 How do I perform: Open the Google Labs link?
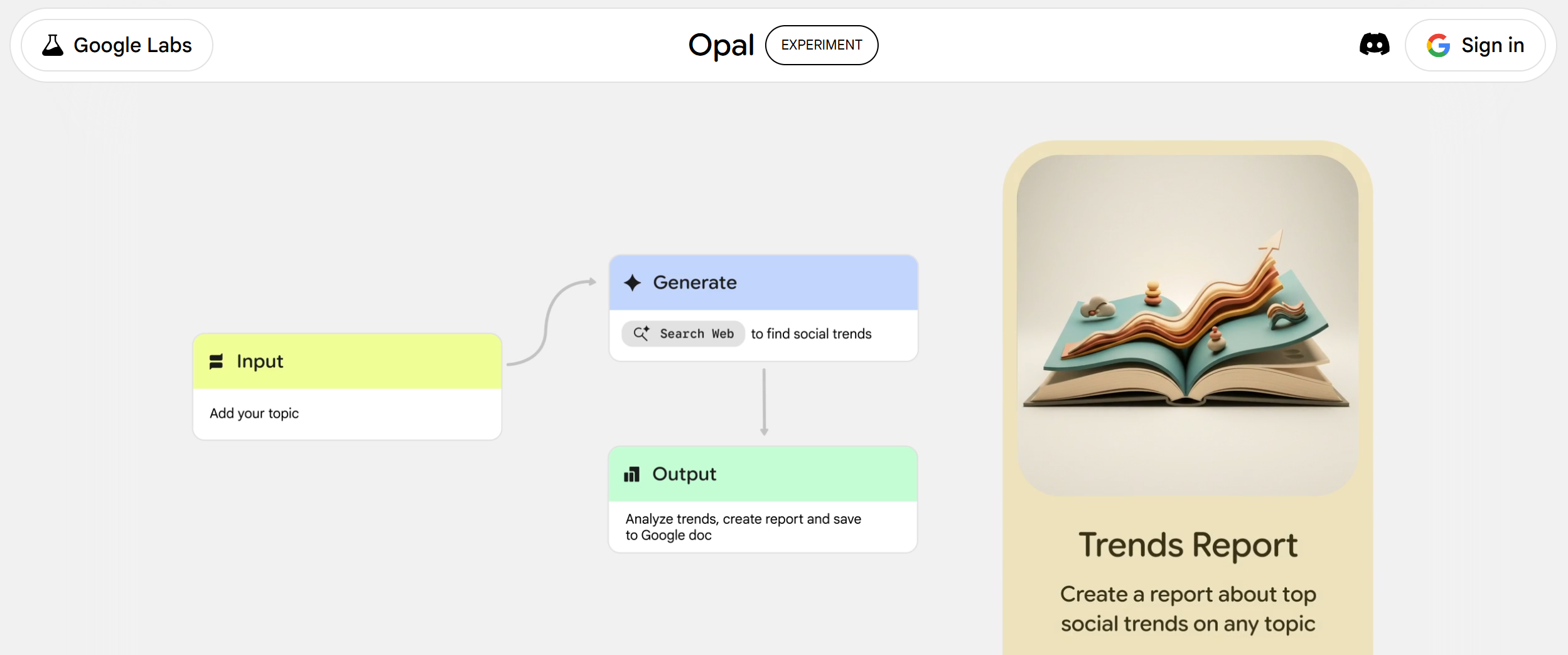[117, 45]
